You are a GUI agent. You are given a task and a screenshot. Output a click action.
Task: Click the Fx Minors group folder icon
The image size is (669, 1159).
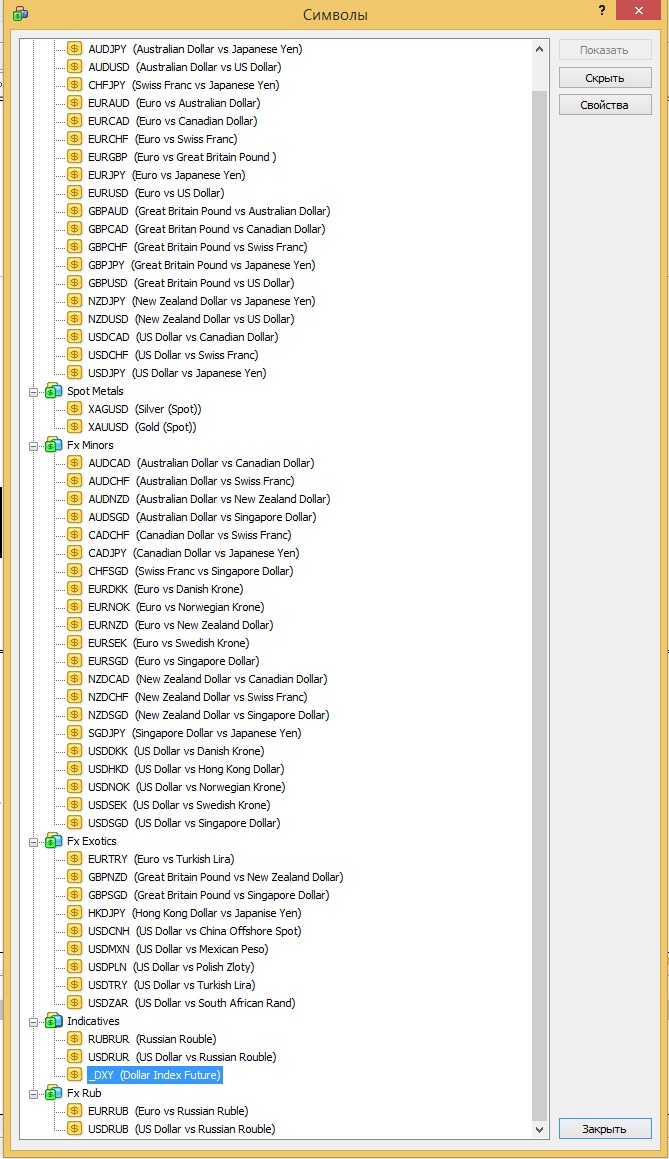coord(53,445)
